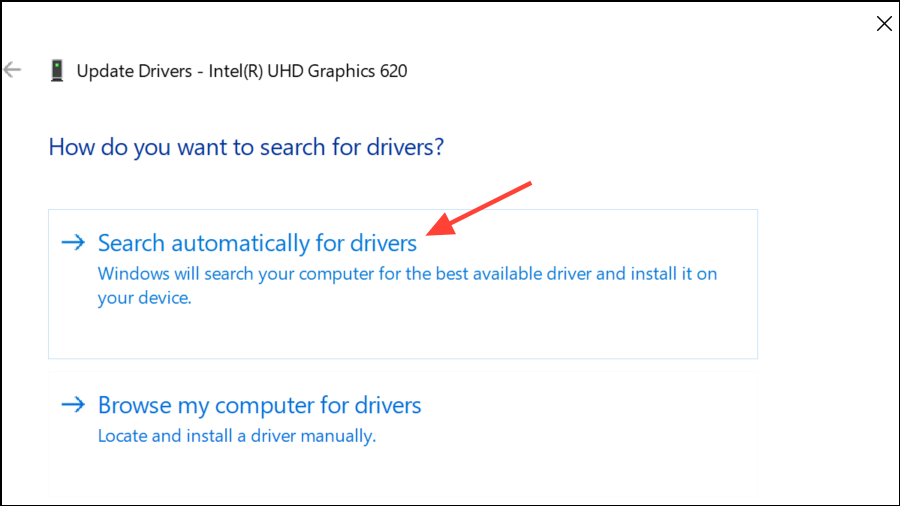Click 'Locate and install a driver manually' text
This screenshot has width=900, height=506.
click(236, 436)
